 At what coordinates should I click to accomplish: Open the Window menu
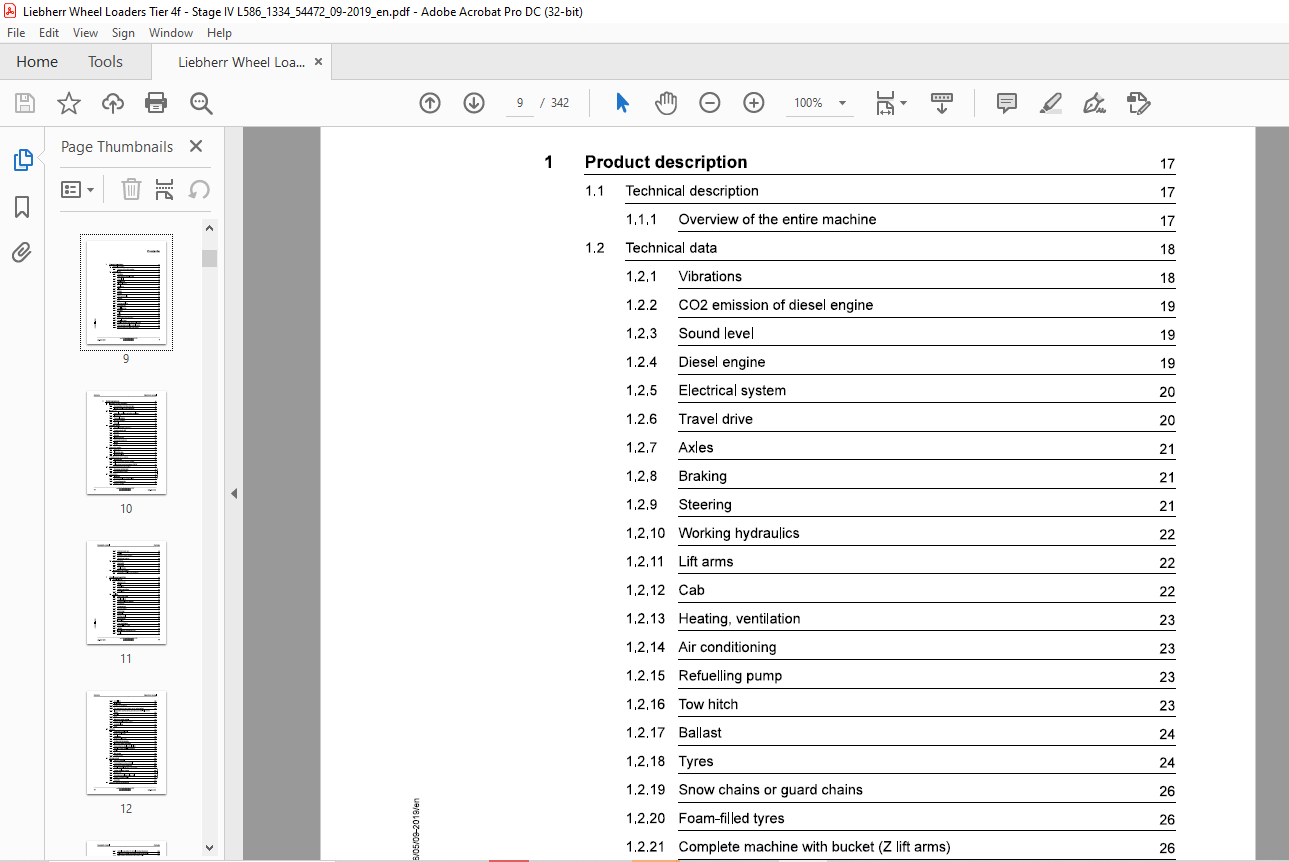(x=171, y=33)
